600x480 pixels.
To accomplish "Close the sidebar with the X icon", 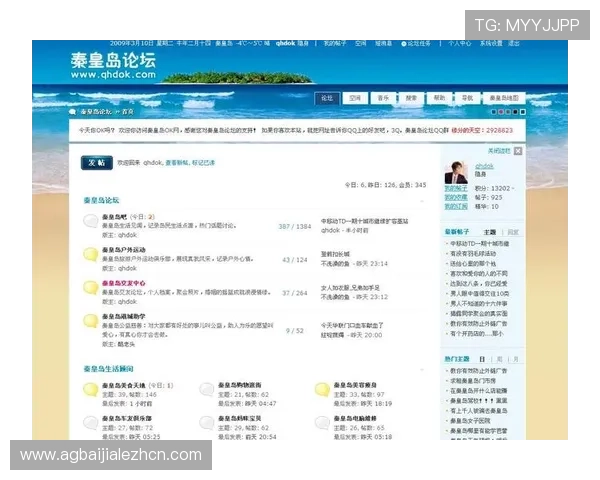I will tap(518, 151).
